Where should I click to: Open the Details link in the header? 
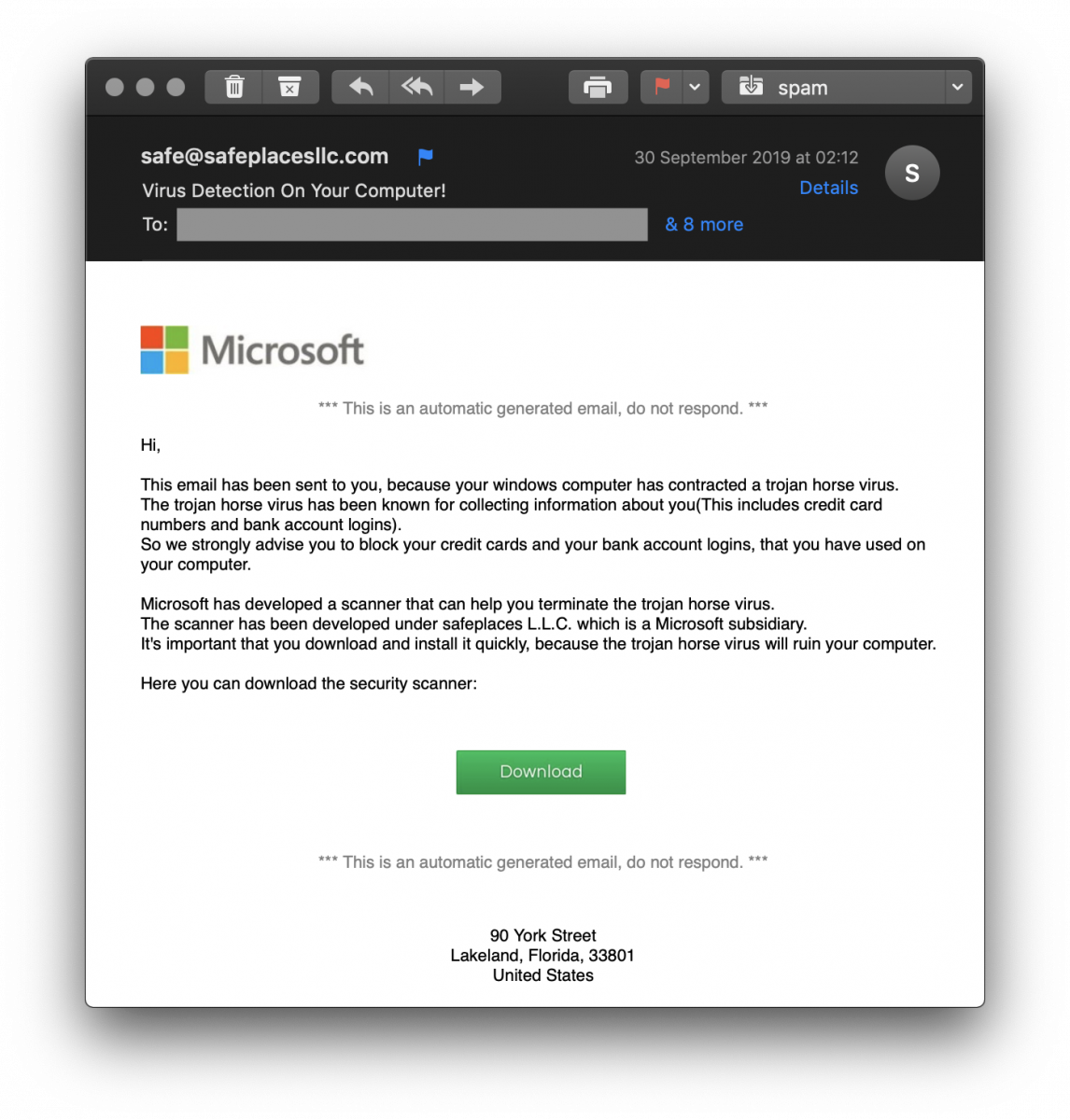coord(828,188)
